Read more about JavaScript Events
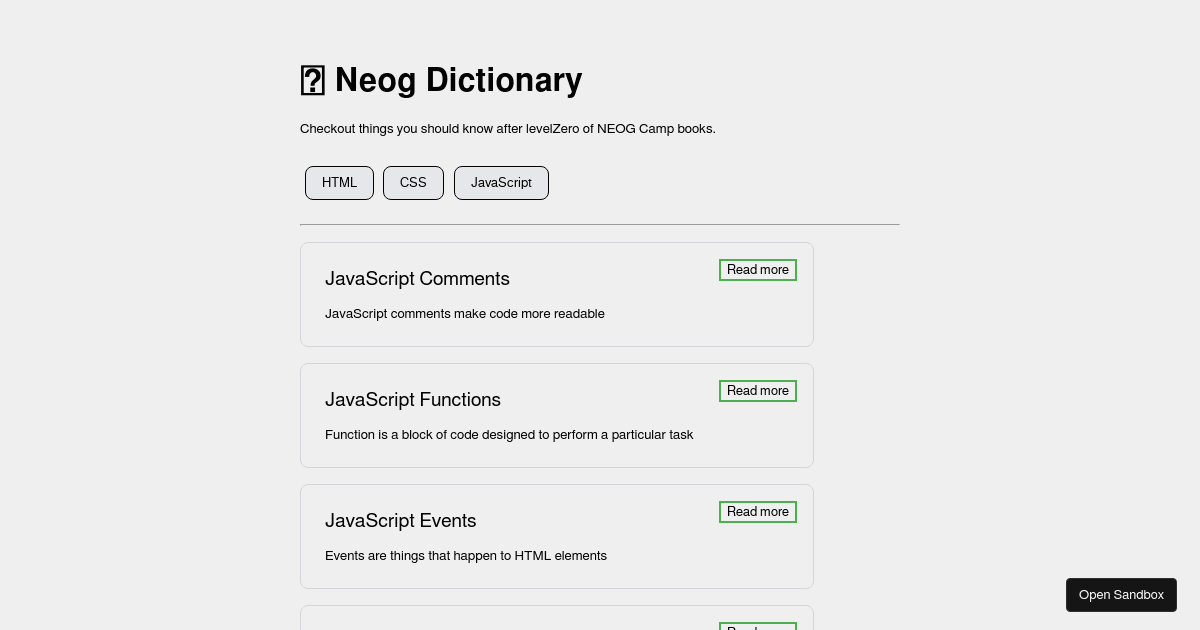Viewport: 1200px width, 630px height. (757, 512)
